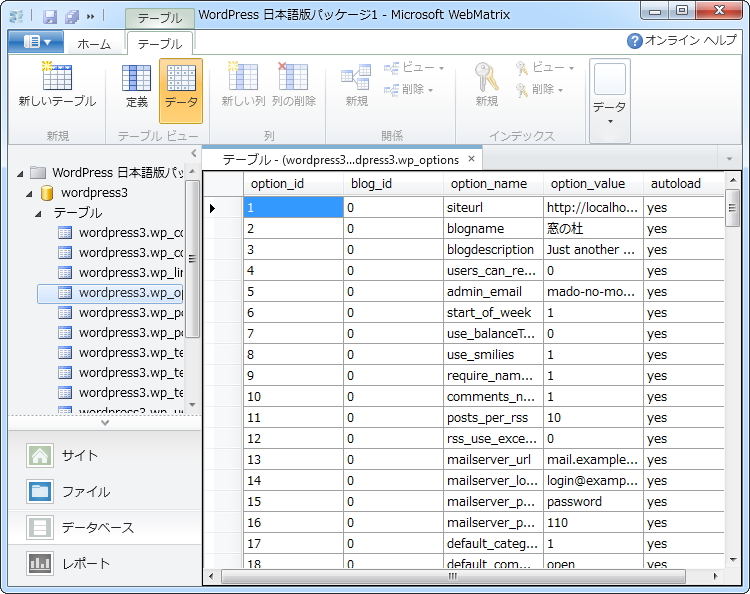
Task: Click the Save icon in quick access toolbar
Action: [x=49, y=17]
